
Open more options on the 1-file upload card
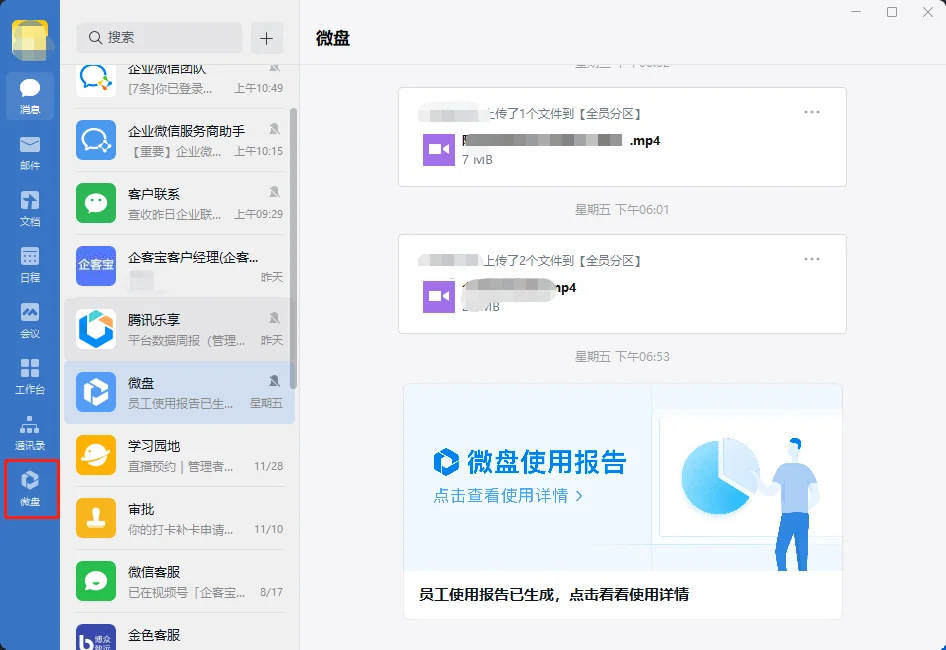tap(811, 112)
